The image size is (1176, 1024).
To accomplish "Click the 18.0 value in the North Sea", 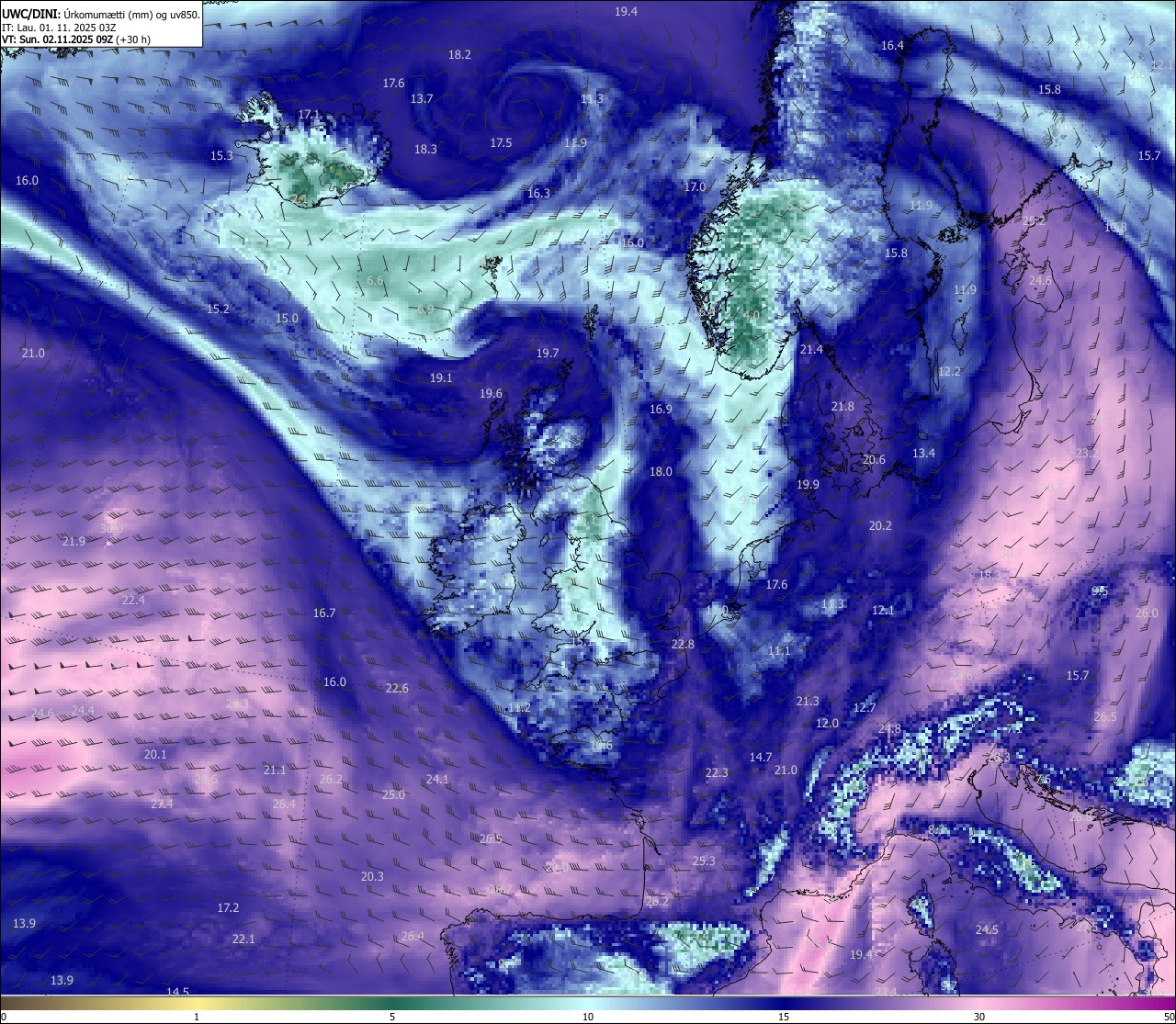I will pos(661,471).
